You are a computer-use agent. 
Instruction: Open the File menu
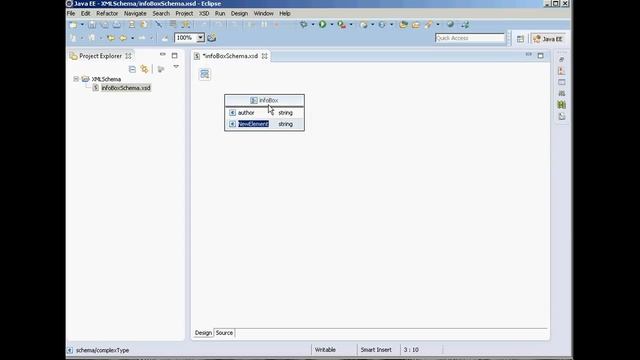[71, 13]
